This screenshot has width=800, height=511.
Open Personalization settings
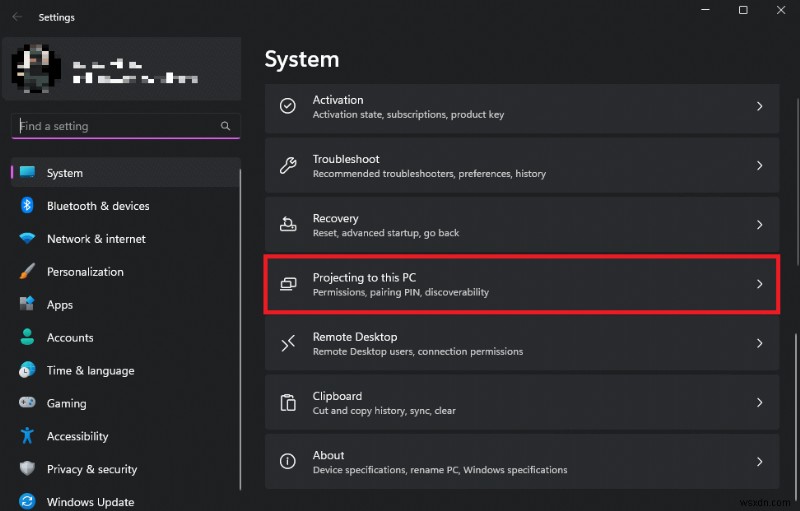tap(125, 271)
